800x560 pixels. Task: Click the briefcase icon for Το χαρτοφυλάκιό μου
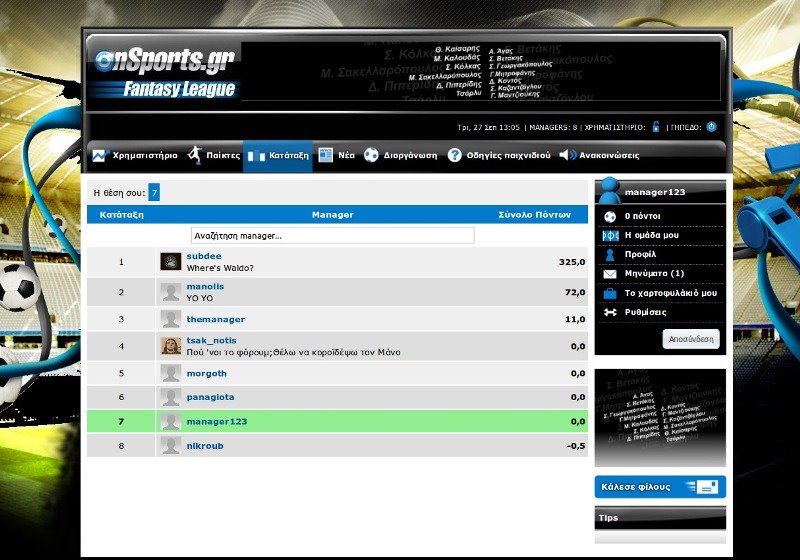(x=610, y=294)
